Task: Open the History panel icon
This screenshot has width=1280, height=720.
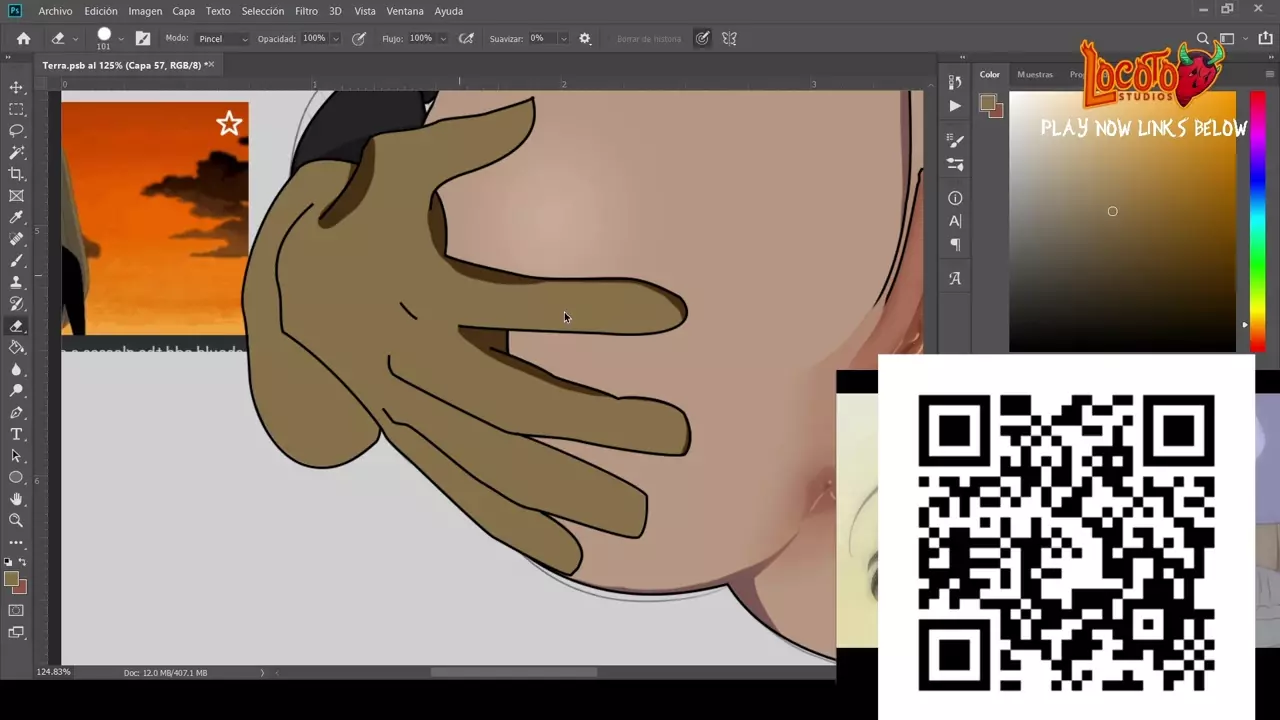Action: [955, 83]
